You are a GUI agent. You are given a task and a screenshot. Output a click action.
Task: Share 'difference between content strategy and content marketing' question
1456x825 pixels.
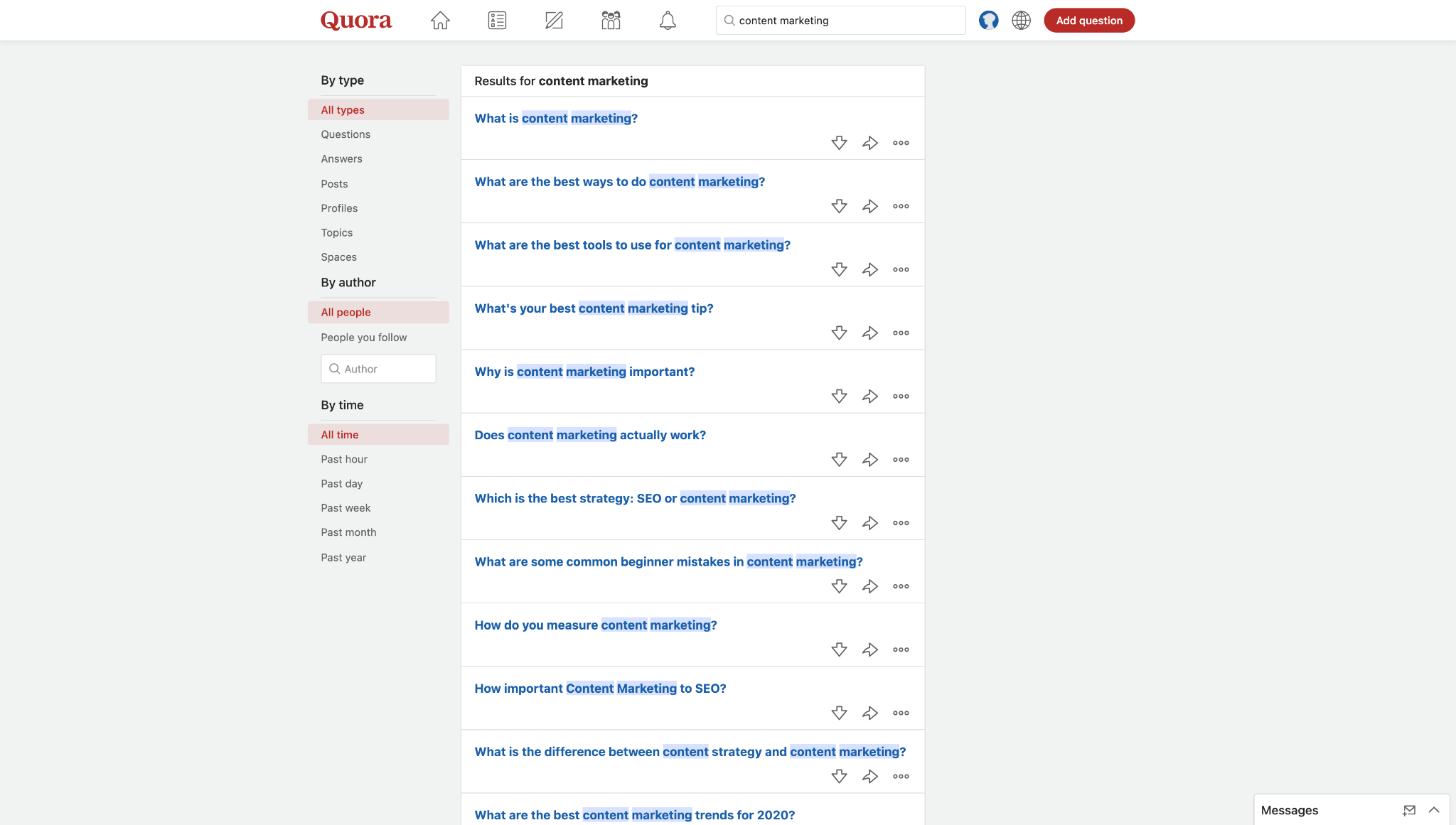coord(870,776)
